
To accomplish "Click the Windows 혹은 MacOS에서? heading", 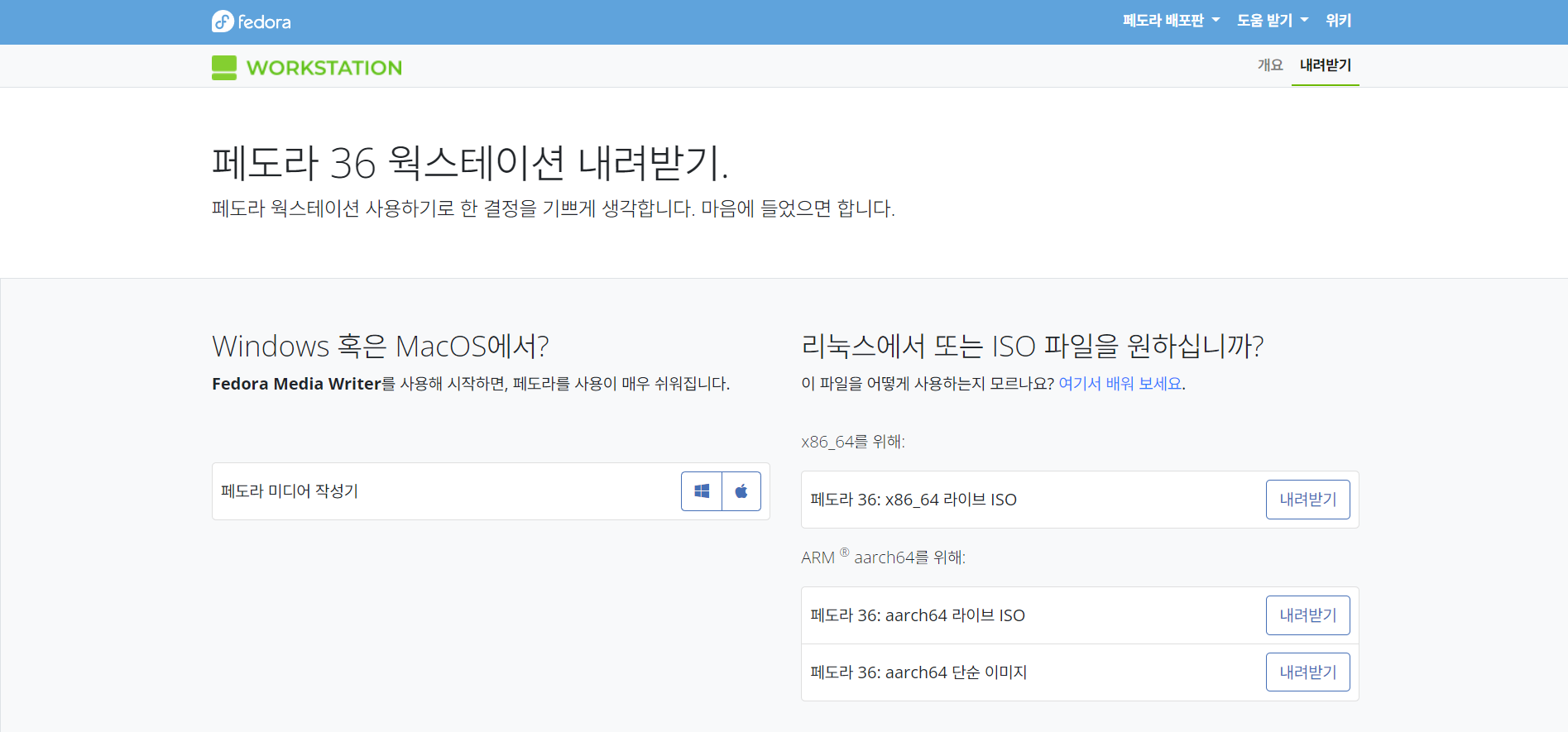I will tap(381, 346).
